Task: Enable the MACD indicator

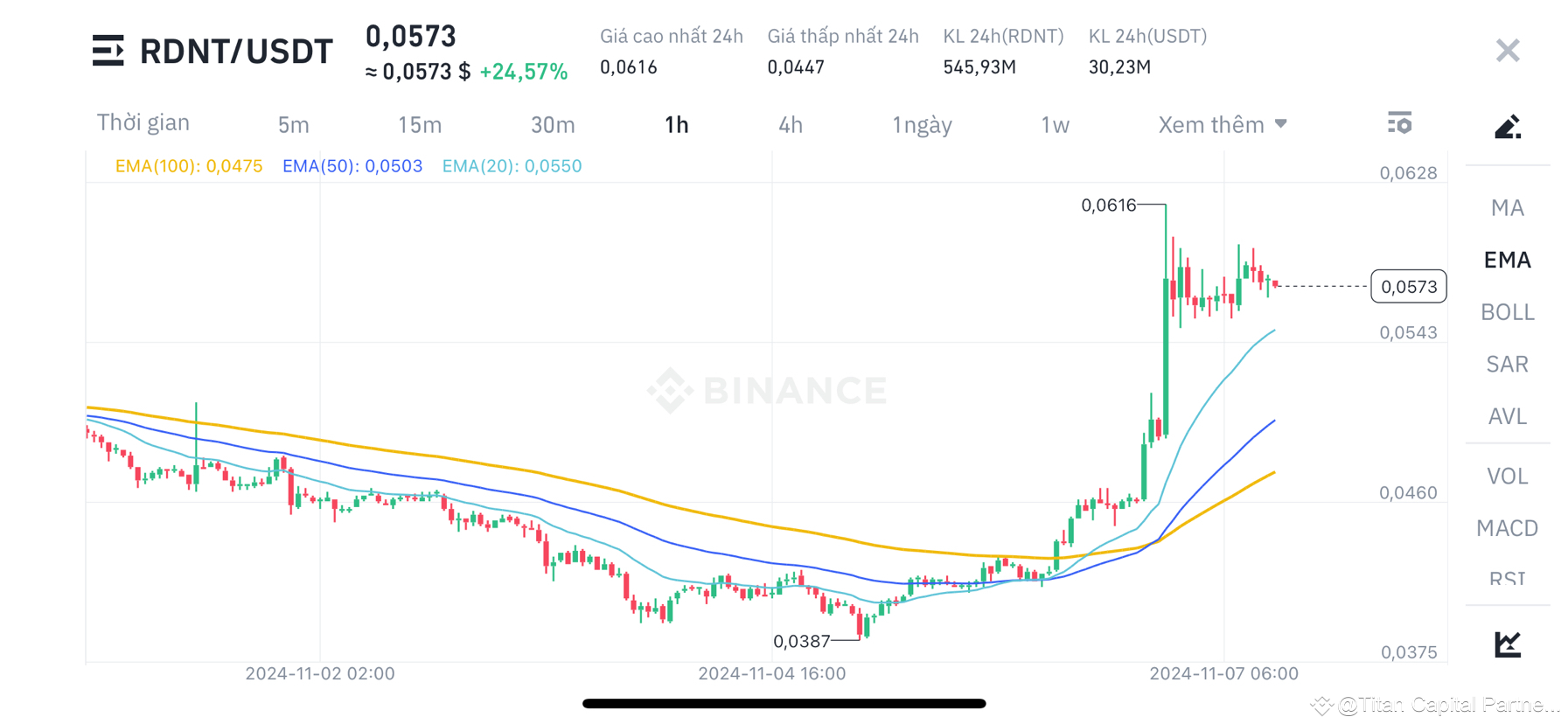Action: pyautogui.click(x=1507, y=528)
